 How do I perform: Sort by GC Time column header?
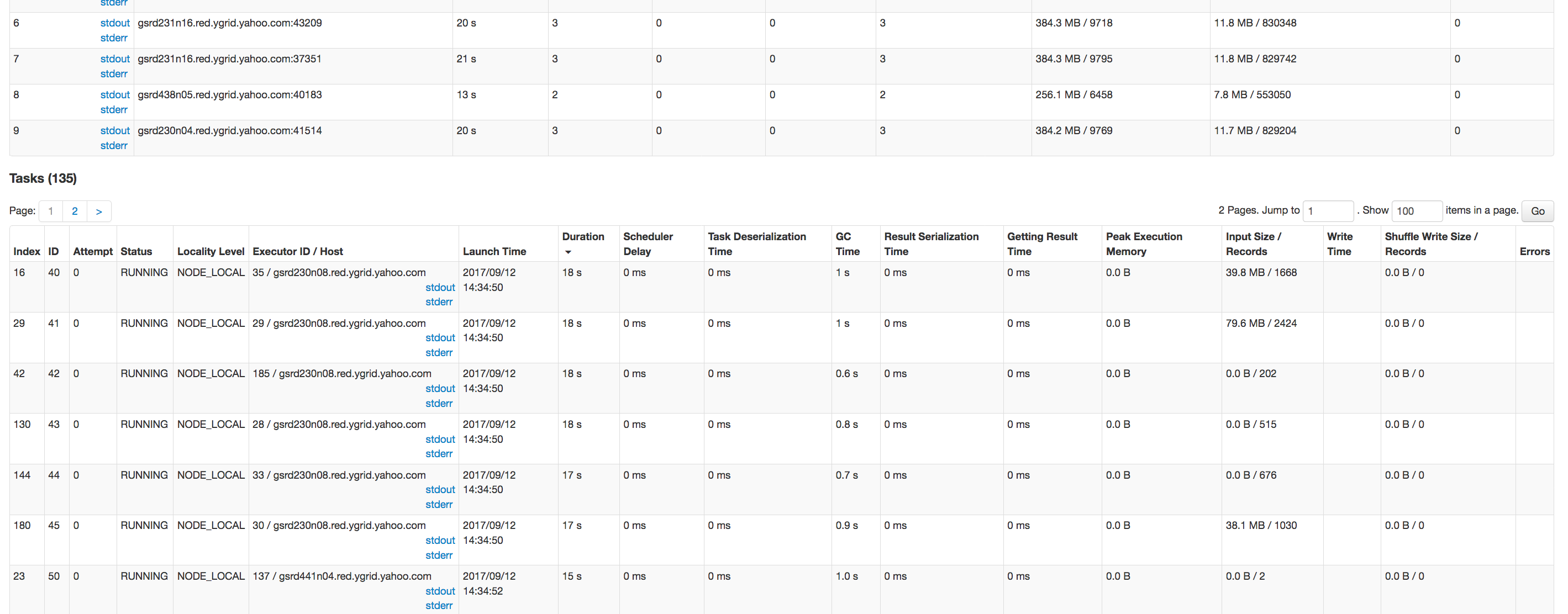click(x=846, y=244)
